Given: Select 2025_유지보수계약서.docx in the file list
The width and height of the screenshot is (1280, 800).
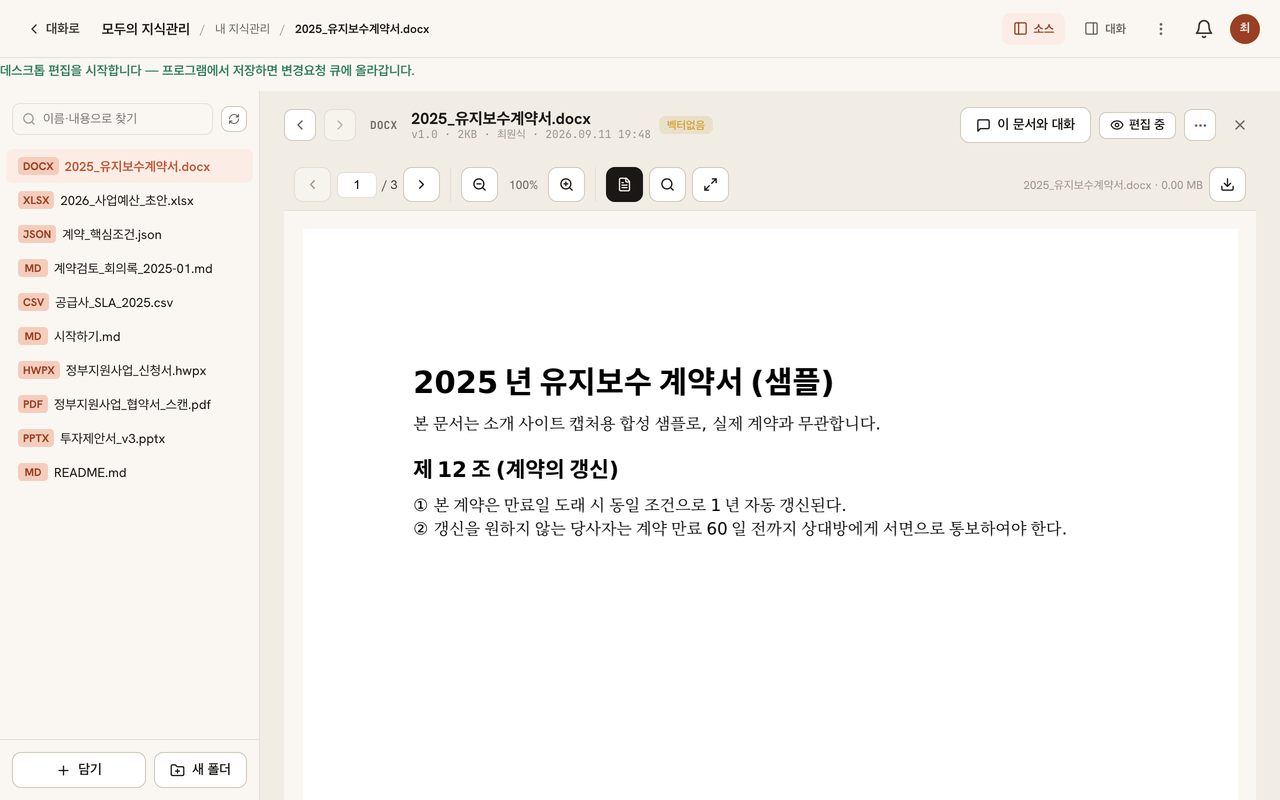Looking at the screenshot, I should click(x=129, y=166).
